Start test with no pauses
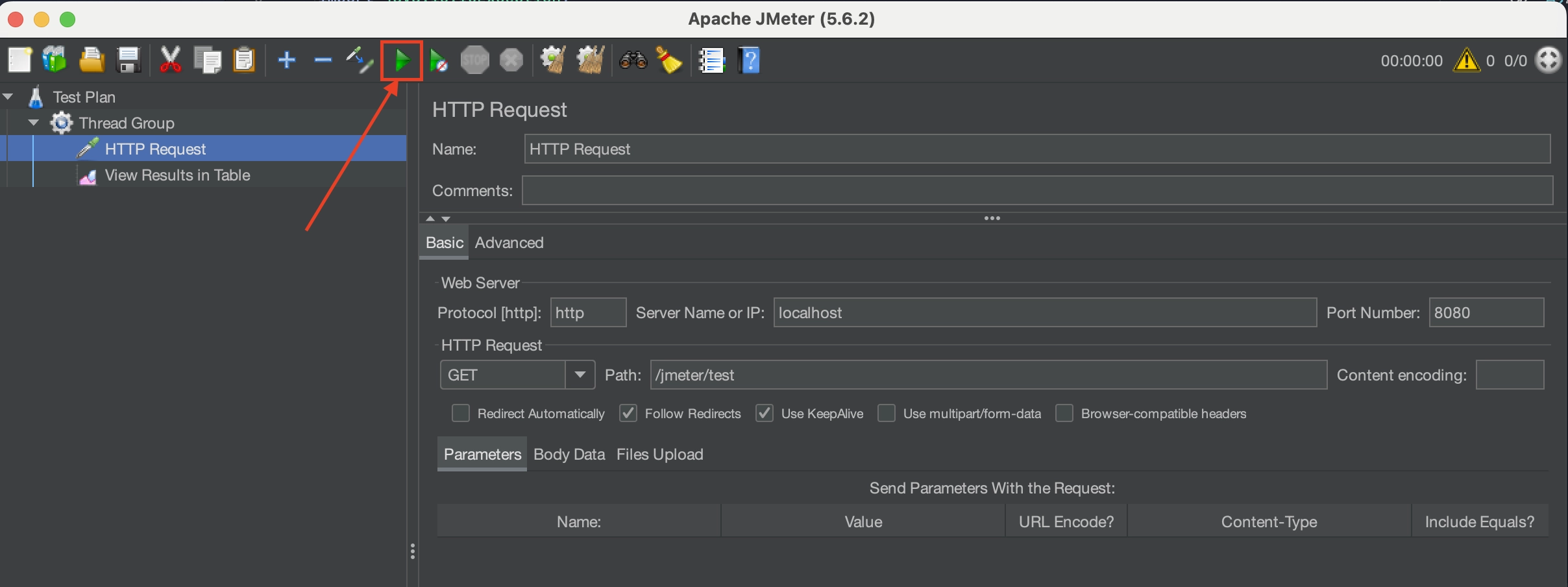The image size is (1568, 587). 439,60
